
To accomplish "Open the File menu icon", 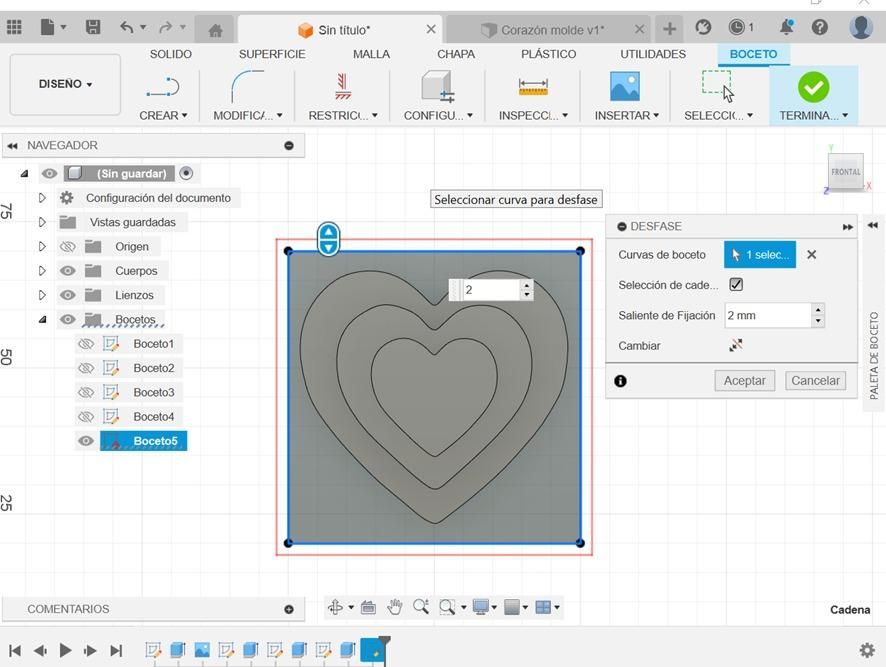I will pos(48,27).
